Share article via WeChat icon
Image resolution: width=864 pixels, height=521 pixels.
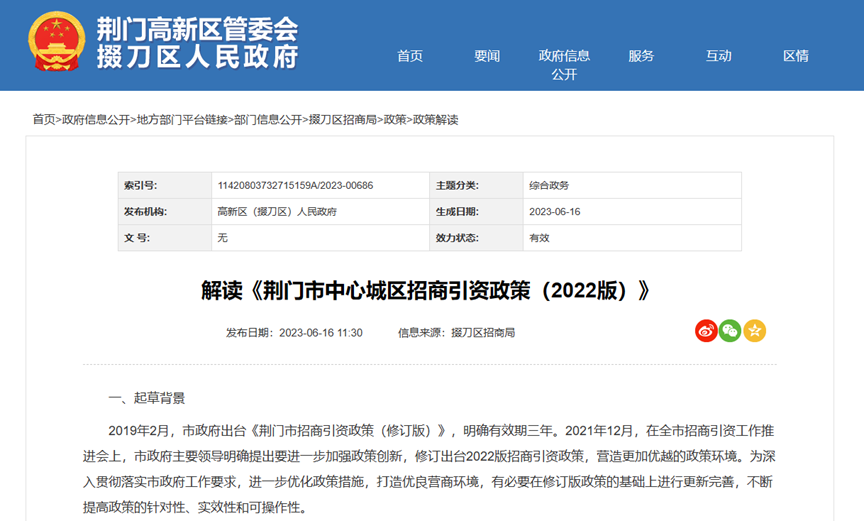tap(730, 331)
